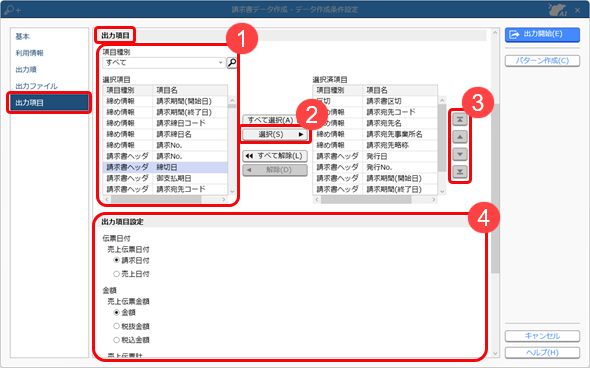The image size is (590, 368).
Task: Move selected item up one position
Action: click(460, 137)
